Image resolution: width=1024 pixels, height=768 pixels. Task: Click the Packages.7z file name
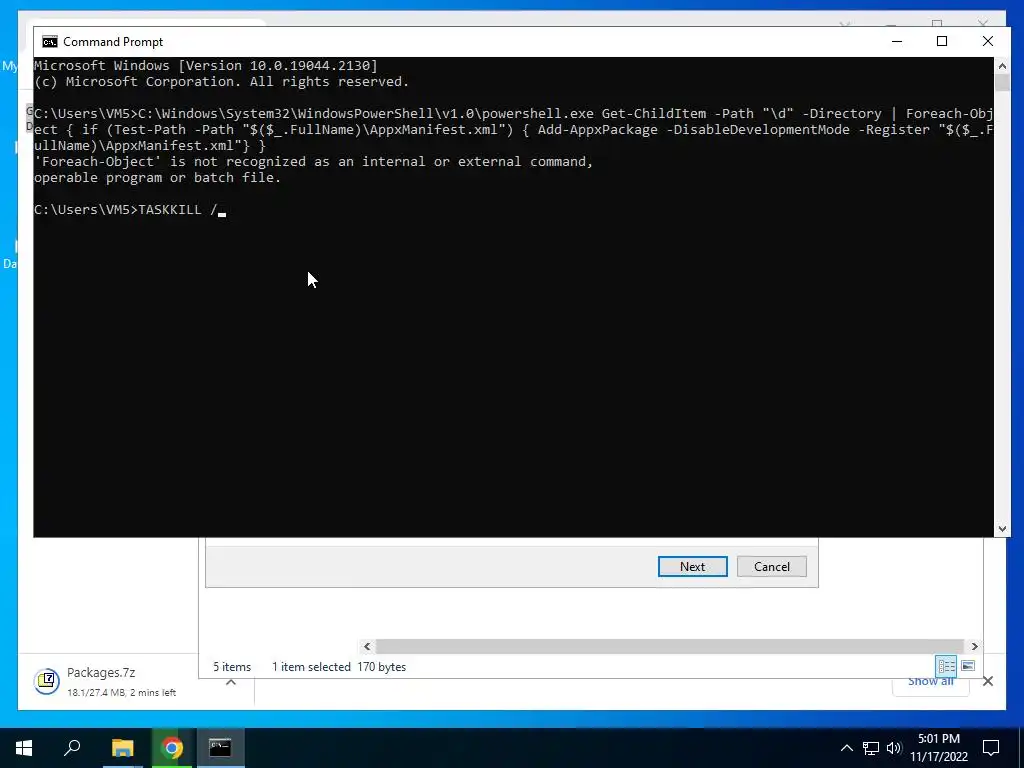point(101,673)
